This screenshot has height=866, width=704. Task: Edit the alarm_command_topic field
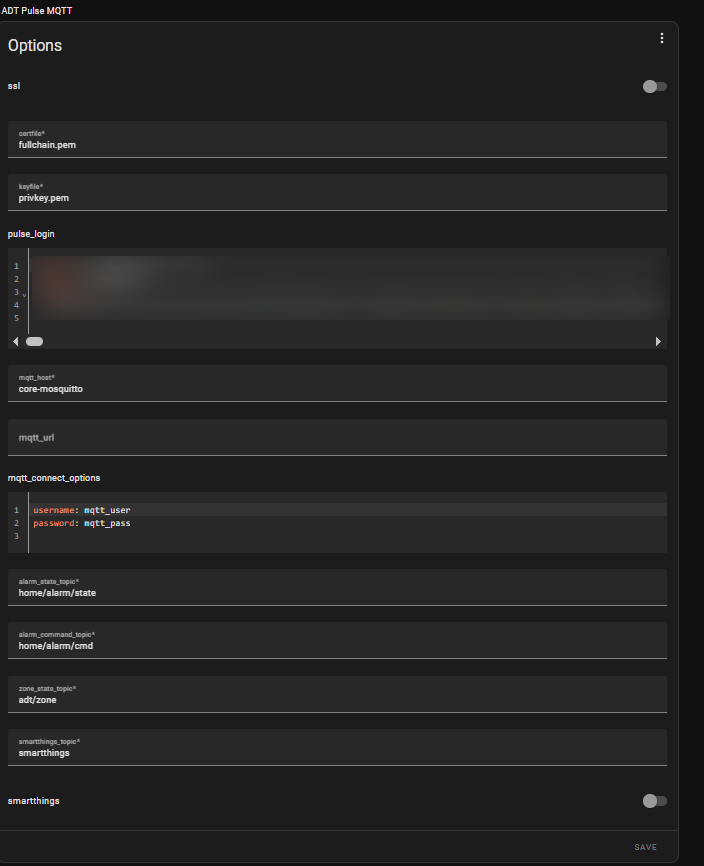(x=337, y=641)
